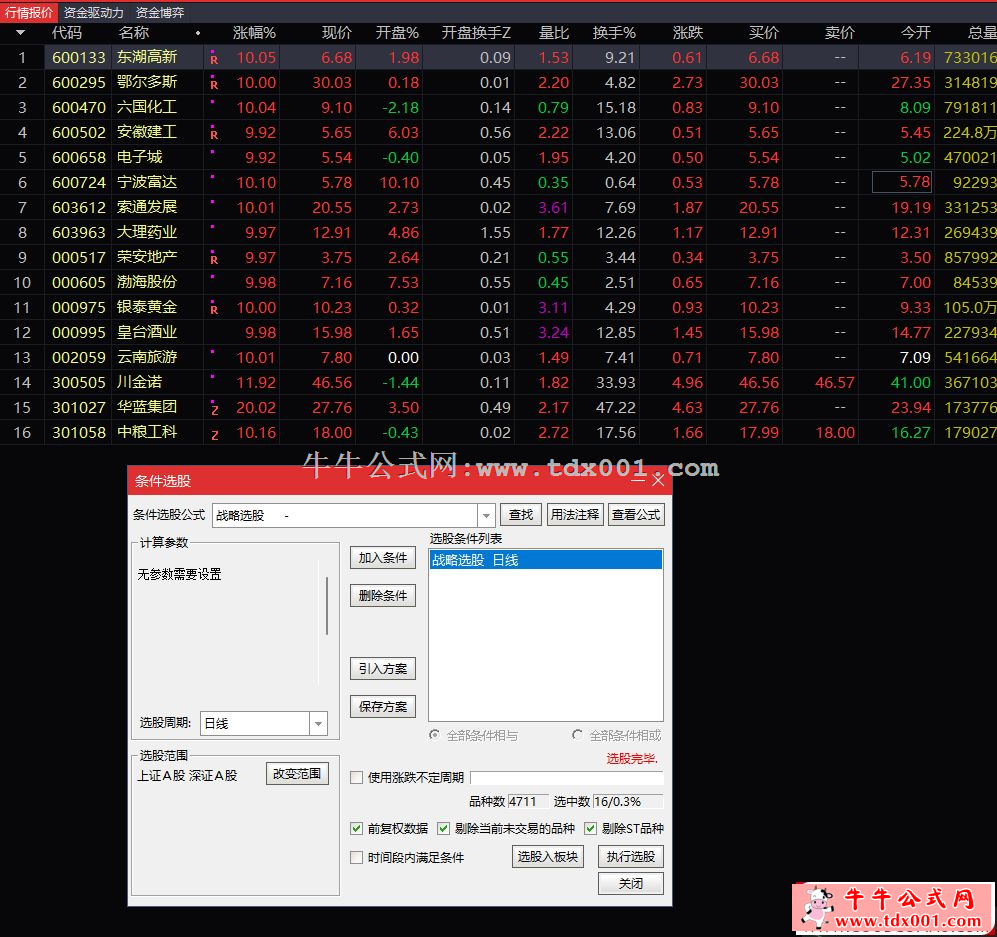Select 战略选股 日线 in condition list
Screen dimensions: 997x937
[546, 560]
